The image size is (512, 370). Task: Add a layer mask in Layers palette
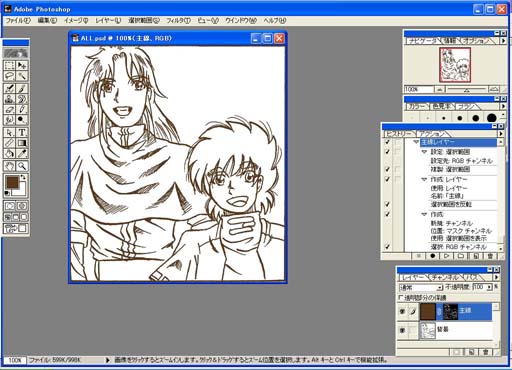coord(457,352)
